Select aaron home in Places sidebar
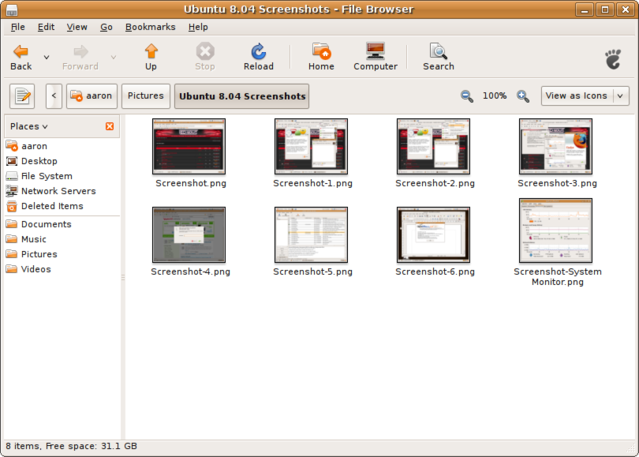Viewport: 639px width, 457px height. (62, 146)
